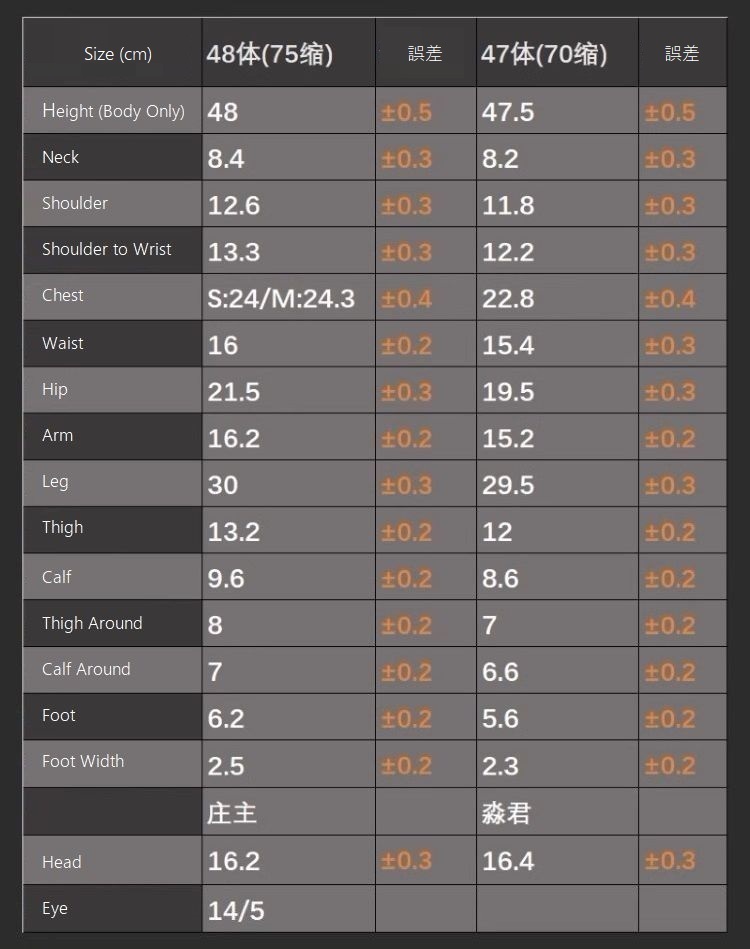Click the Waist row label
This screenshot has height=949, width=750.
tap(63, 343)
